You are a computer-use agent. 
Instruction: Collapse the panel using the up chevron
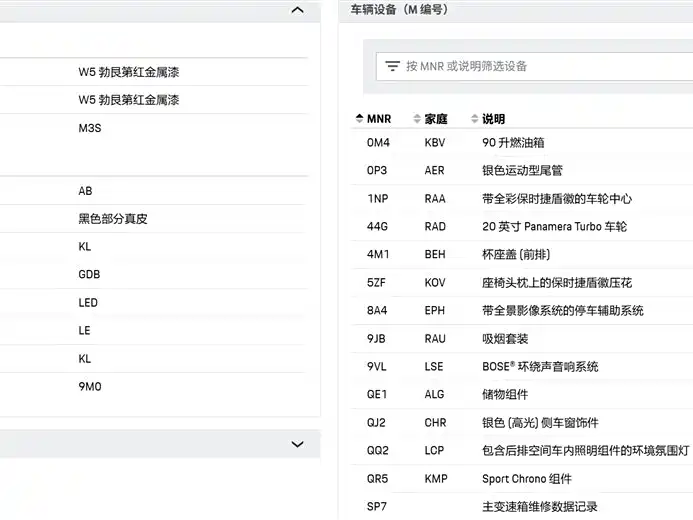coord(297,10)
